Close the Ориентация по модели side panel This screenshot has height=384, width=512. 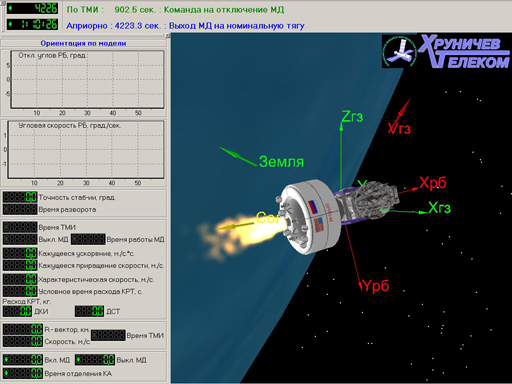pyautogui.click(x=168, y=36)
